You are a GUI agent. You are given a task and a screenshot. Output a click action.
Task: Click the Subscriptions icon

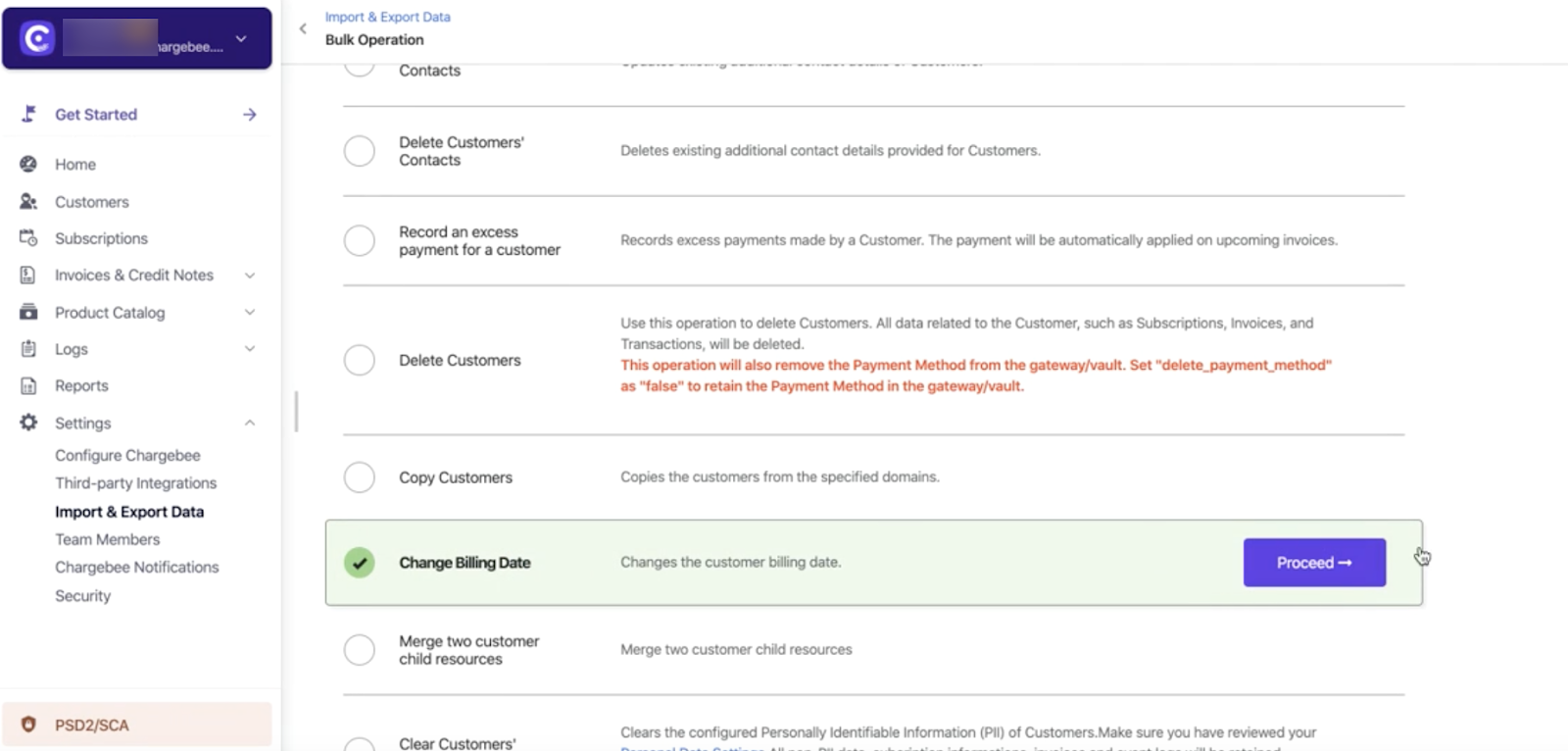[28, 238]
